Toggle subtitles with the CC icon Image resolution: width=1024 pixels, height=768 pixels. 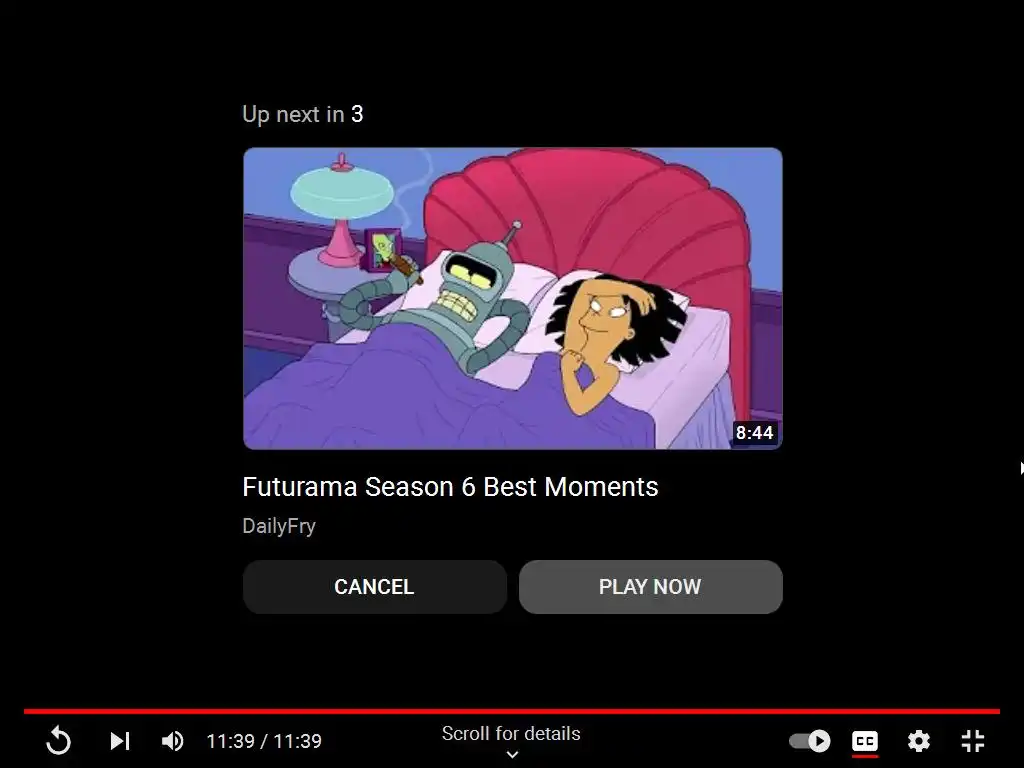click(x=865, y=741)
